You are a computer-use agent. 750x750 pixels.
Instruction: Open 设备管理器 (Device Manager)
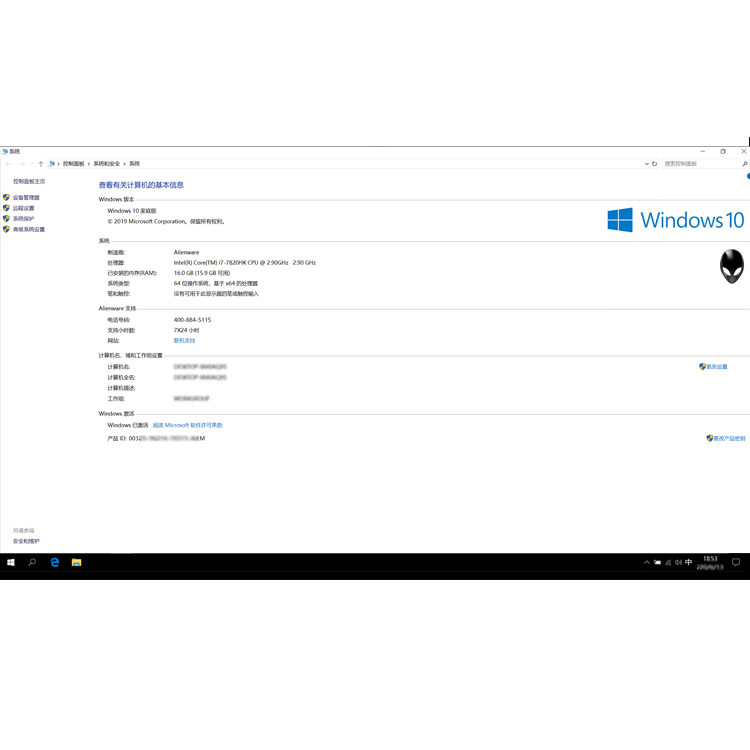point(26,198)
